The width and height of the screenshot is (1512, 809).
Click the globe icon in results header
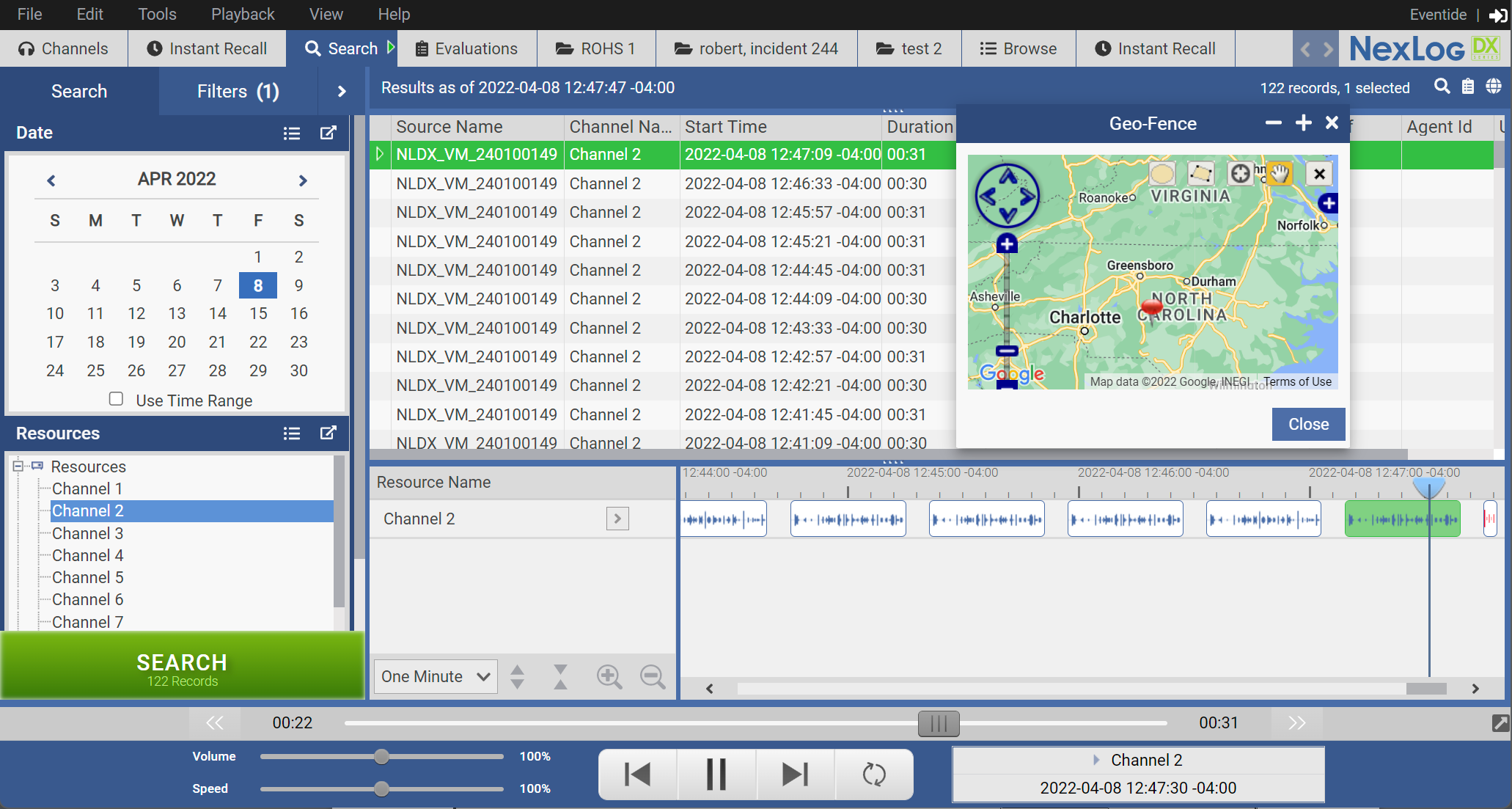coord(1493,87)
